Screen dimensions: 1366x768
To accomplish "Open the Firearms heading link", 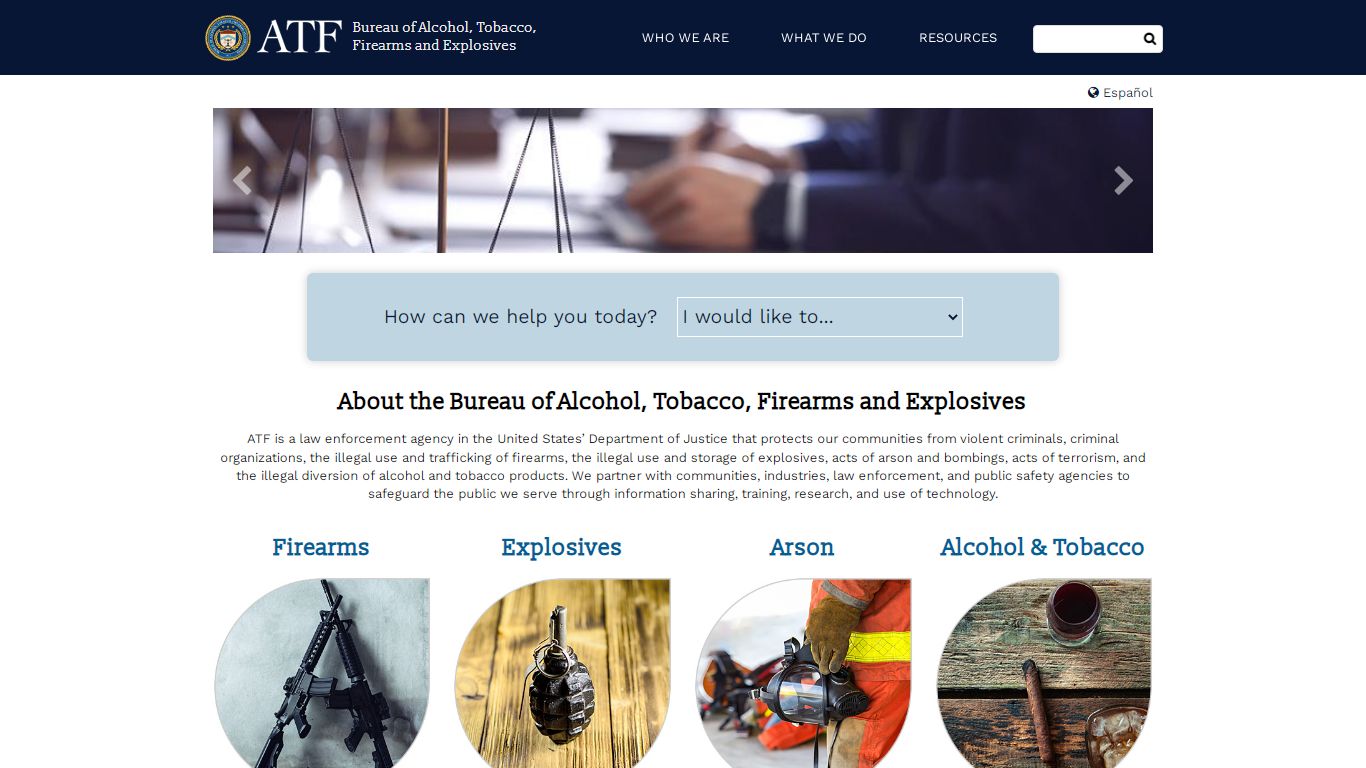I will [321, 547].
